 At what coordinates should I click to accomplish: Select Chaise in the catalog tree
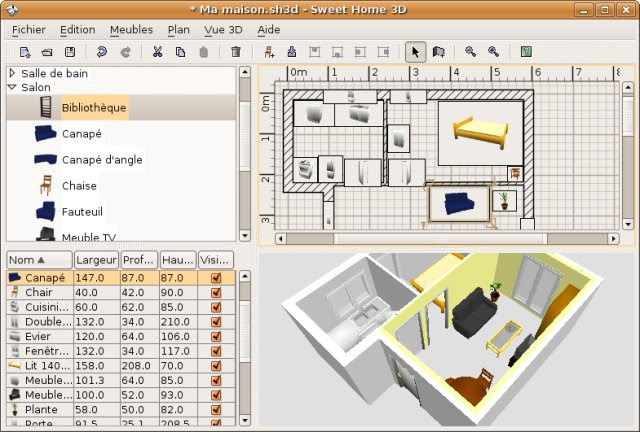[79, 186]
